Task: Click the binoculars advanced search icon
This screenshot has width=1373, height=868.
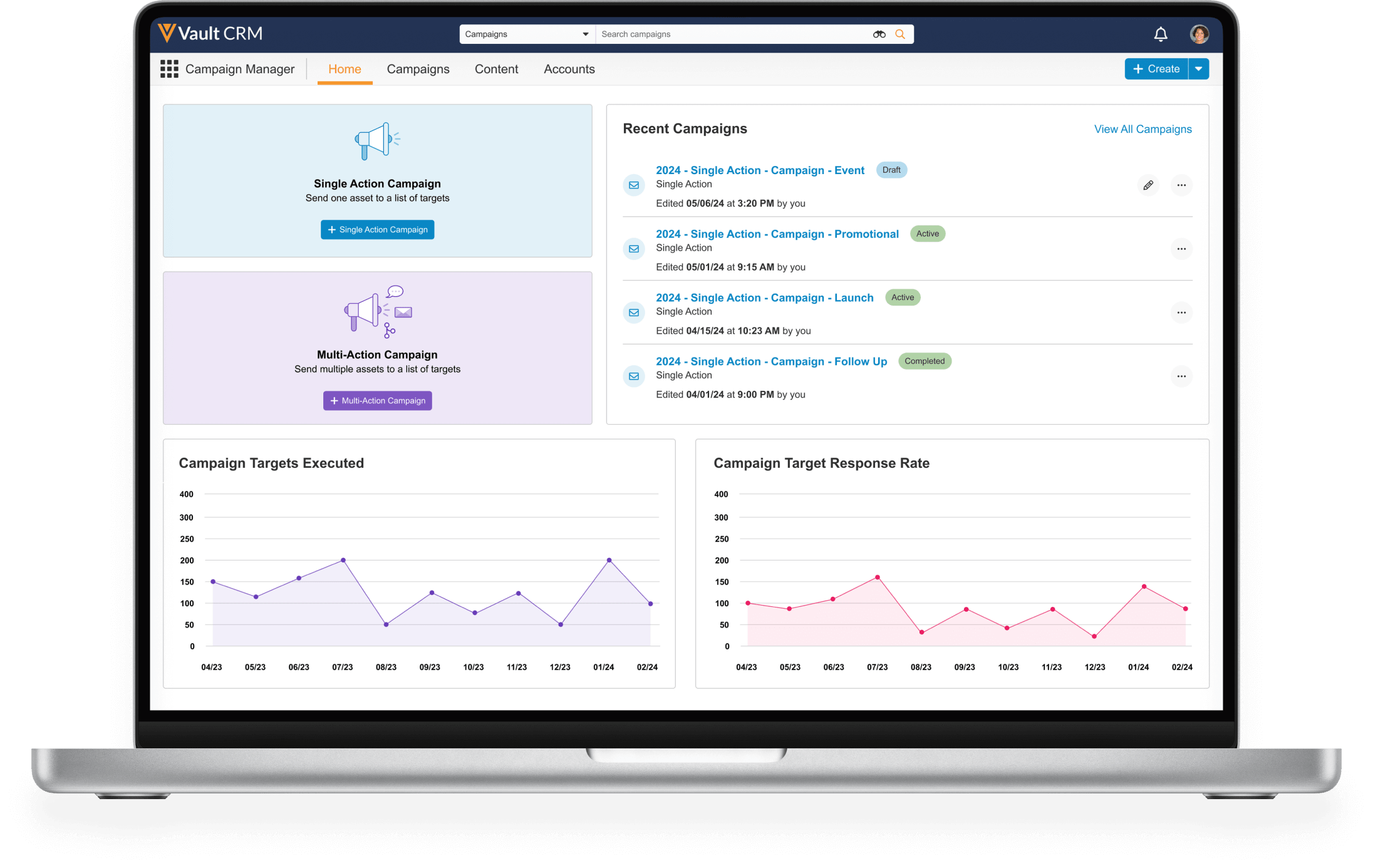Action: [x=879, y=34]
